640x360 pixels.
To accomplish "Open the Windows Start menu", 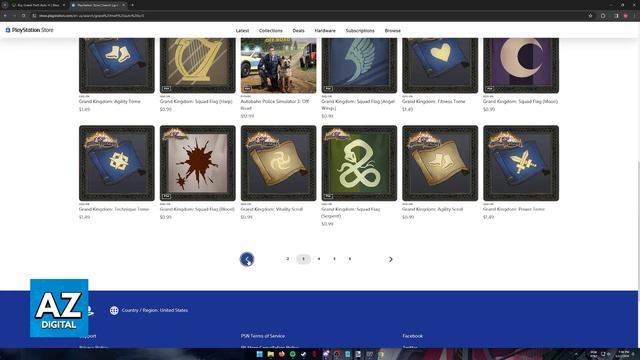I will coord(259,354).
